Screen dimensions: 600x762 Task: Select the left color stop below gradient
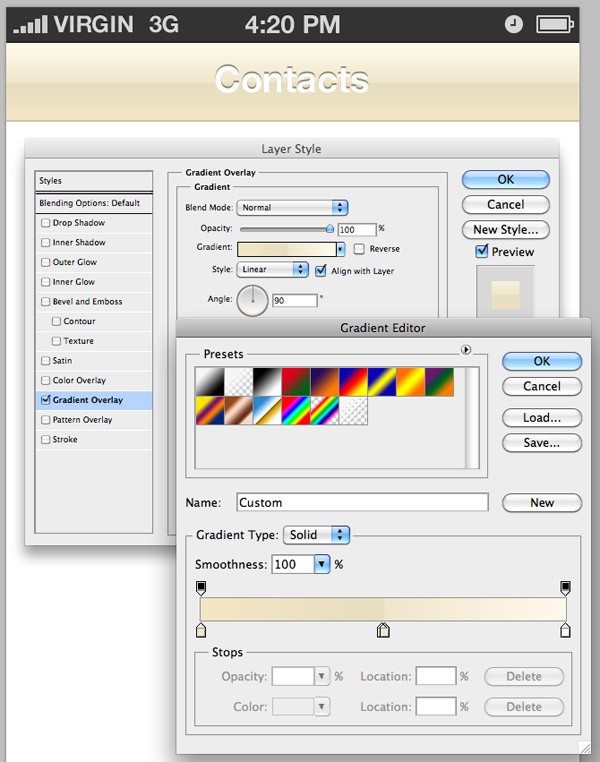coord(201,630)
